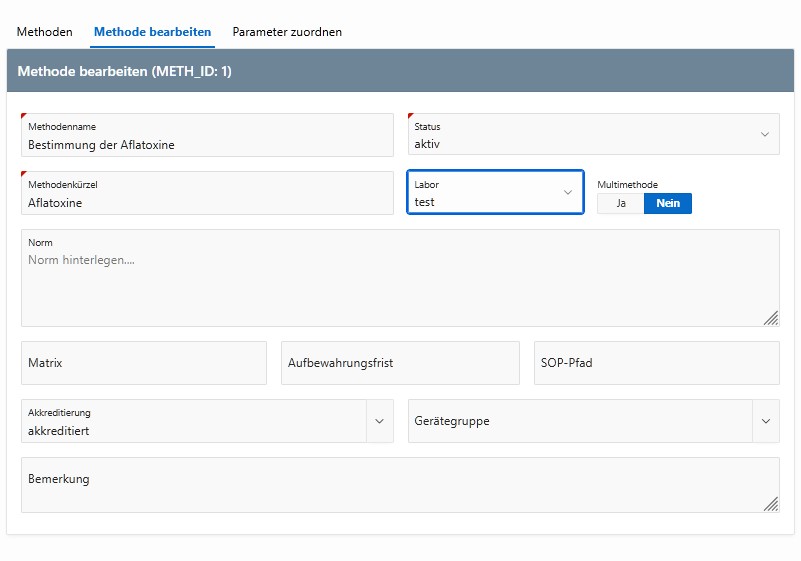Select the Methode bearbeiten tab
The image size is (801, 561).
click(152, 32)
